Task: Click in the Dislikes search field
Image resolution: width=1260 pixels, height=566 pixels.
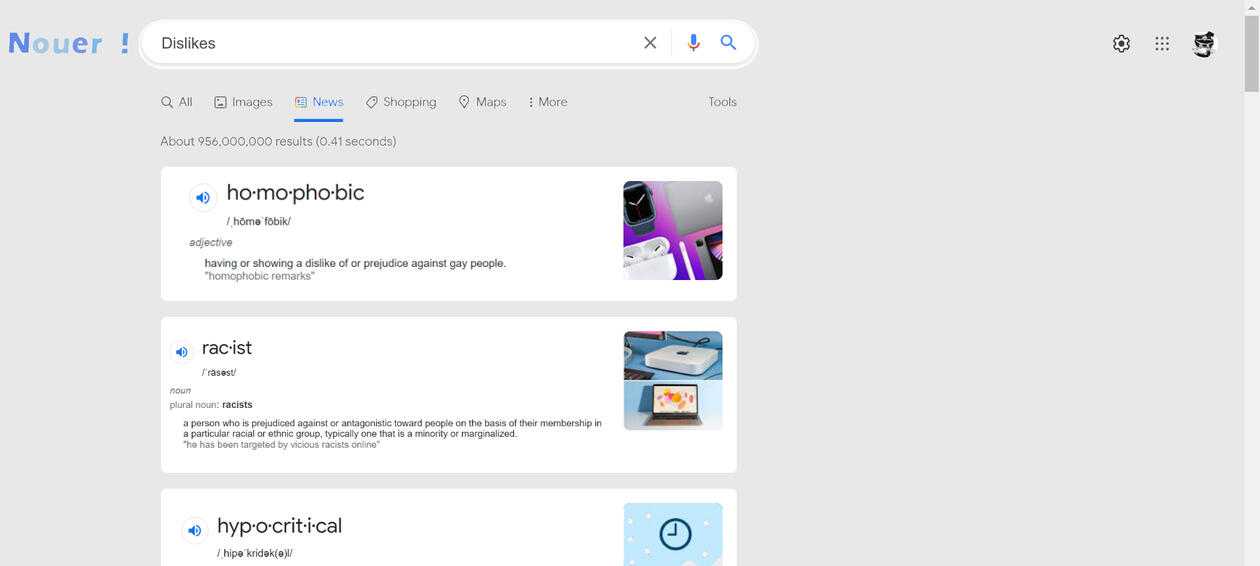Action: [x=390, y=43]
